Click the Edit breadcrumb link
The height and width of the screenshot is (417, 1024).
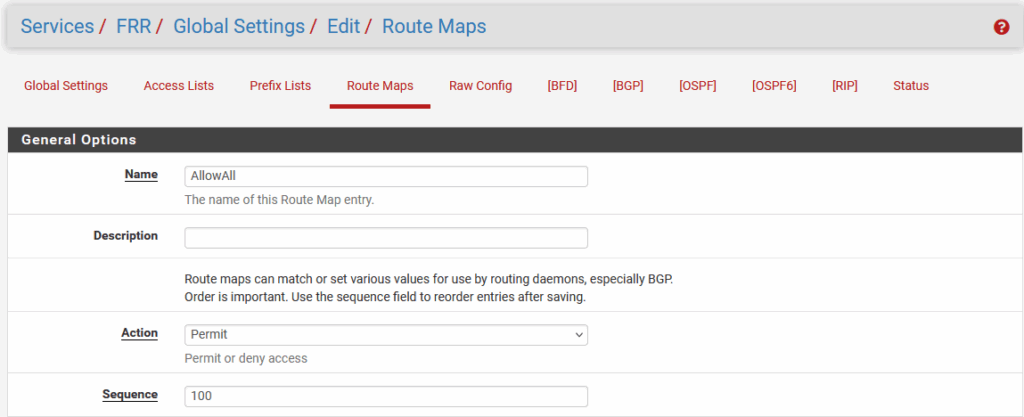pos(343,26)
